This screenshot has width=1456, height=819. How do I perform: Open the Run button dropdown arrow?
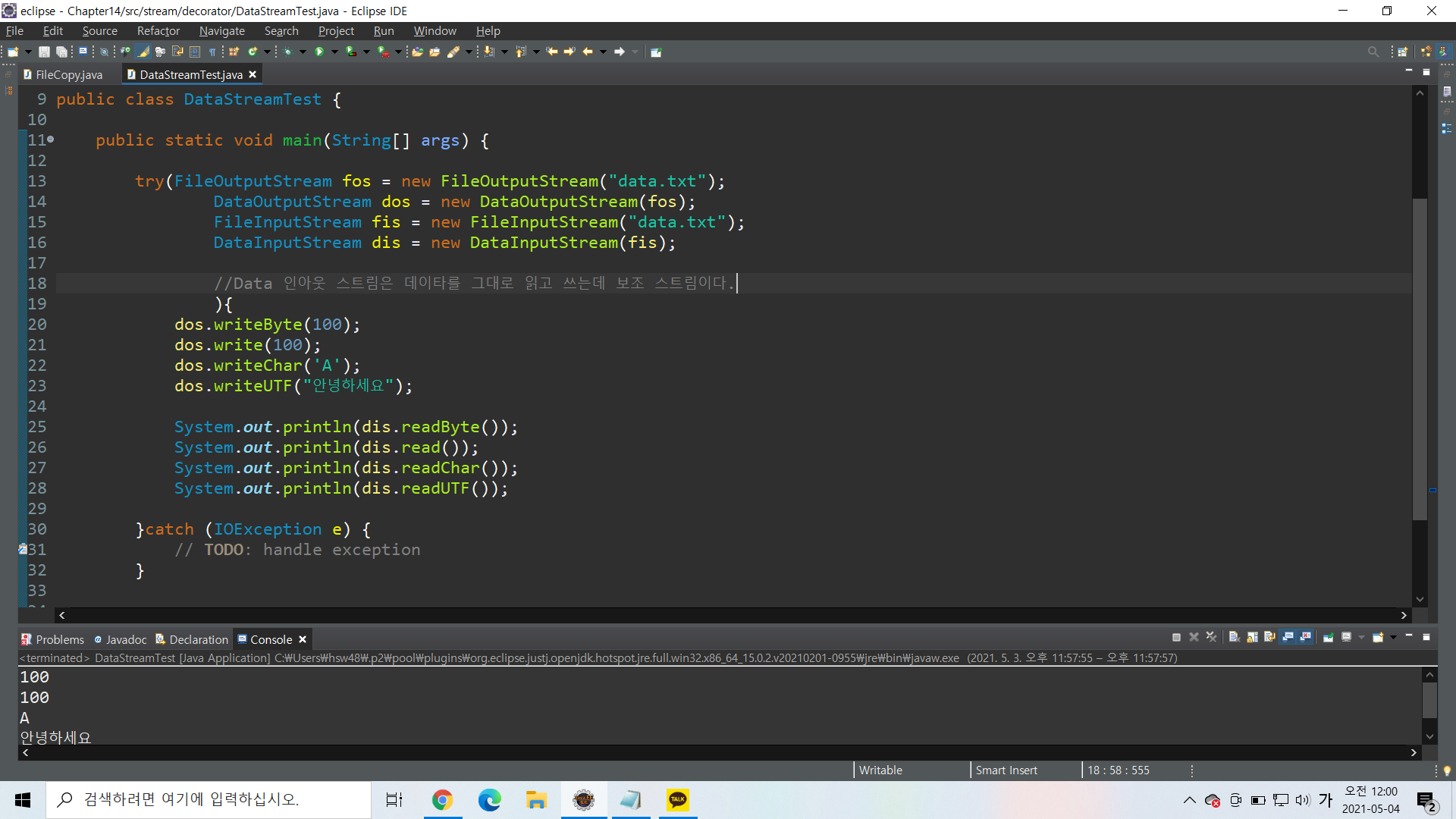pos(334,52)
